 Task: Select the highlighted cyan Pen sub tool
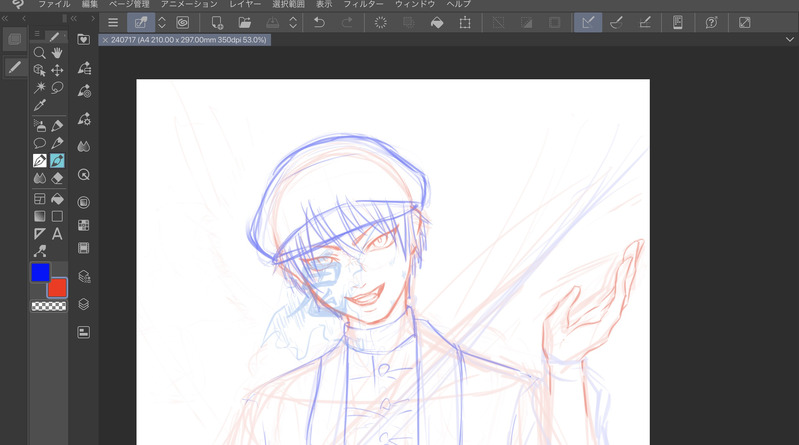tap(57, 161)
